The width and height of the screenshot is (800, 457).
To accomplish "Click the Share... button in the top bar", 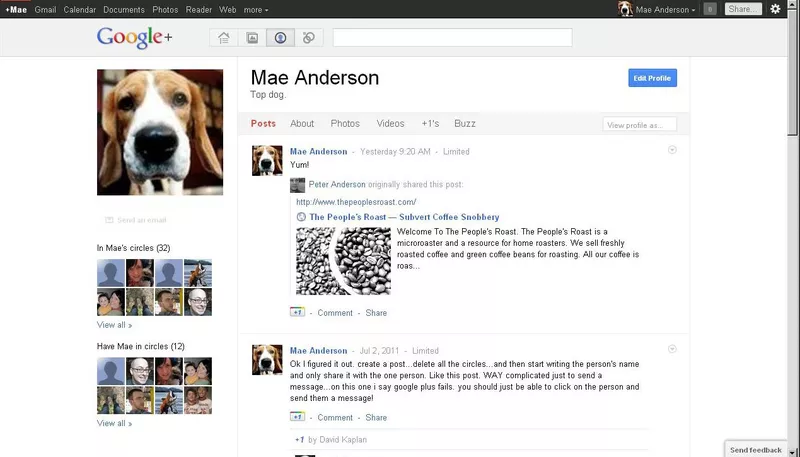I will click(x=743, y=9).
